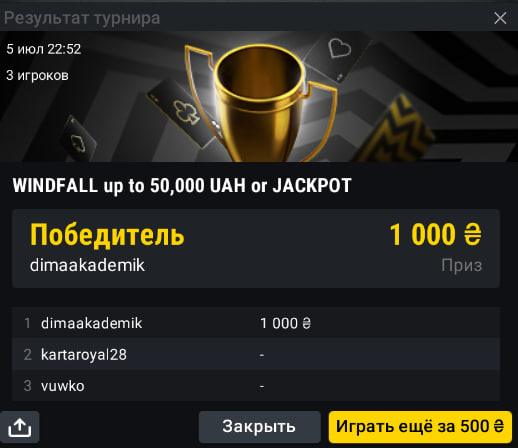
Task: Select second place row kartaroyal28
Action: pyautogui.click(x=256, y=354)
